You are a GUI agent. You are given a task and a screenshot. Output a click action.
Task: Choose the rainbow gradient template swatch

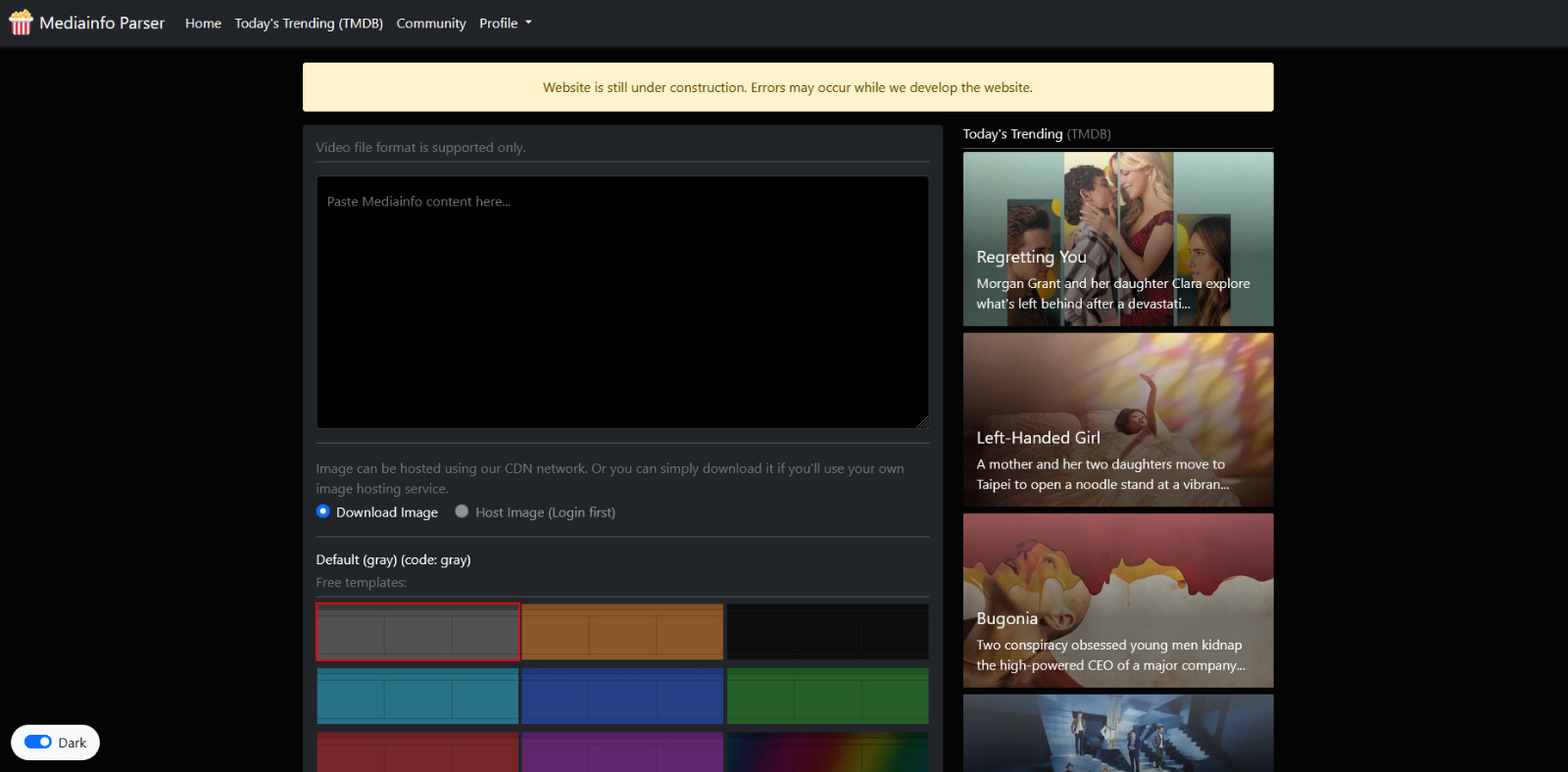828,751
